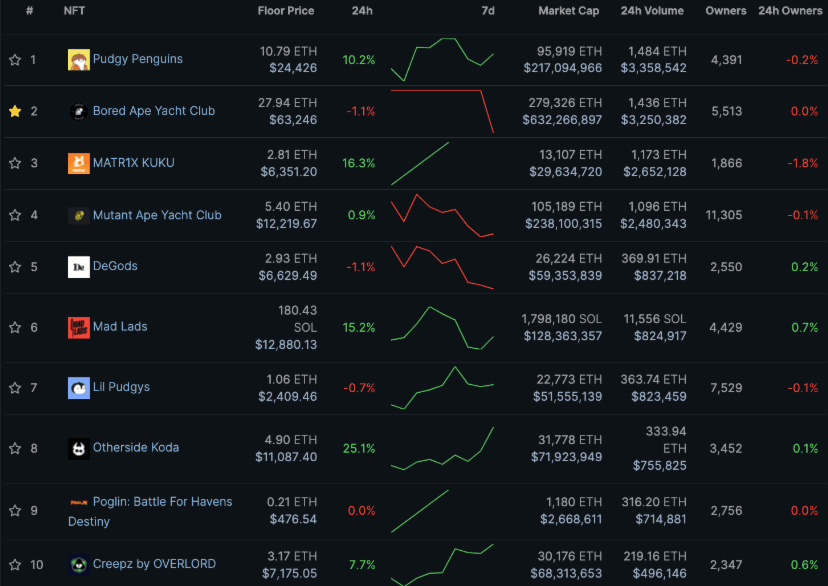Click the Lil Pudgys avatar icon

tap(78, 388)
